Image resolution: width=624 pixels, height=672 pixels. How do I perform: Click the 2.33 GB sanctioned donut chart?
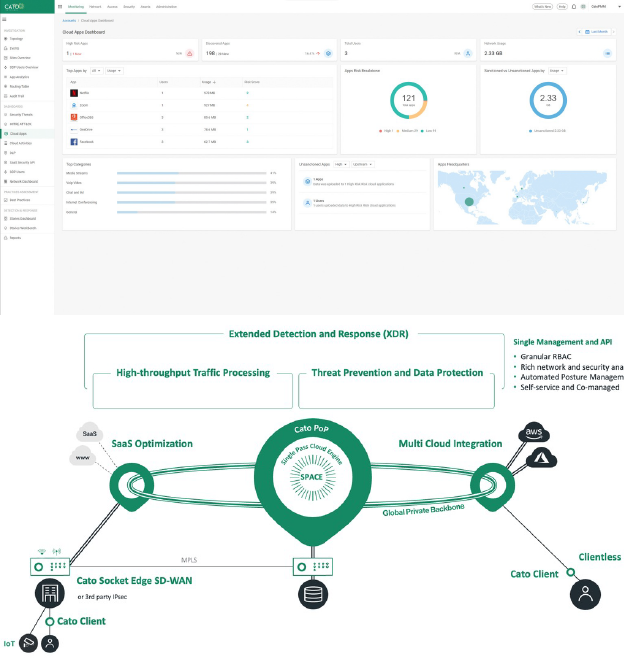pos(548,100)
